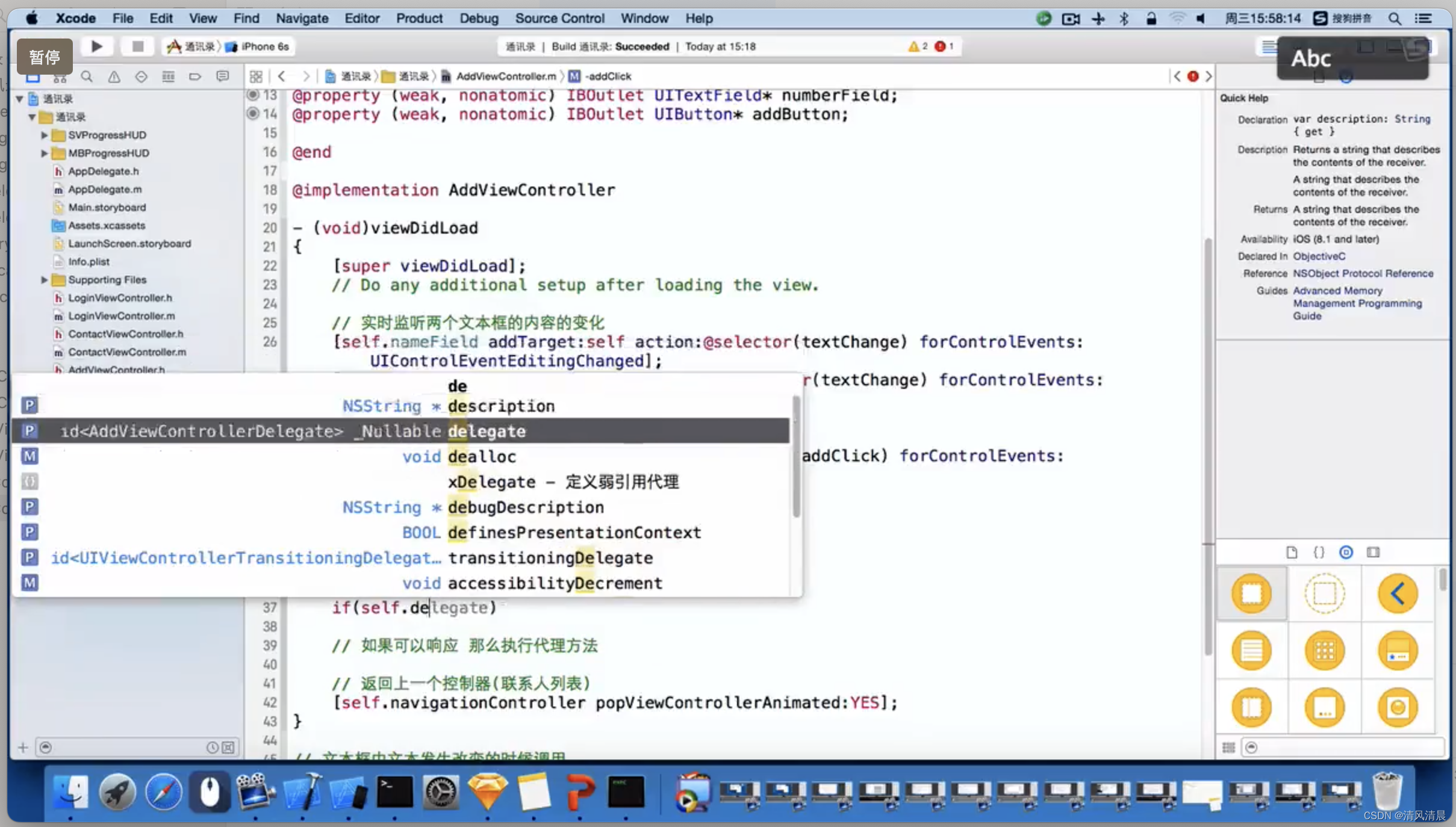Open the File menu
Screen dimensions: 1456x827
pos(123,18)
